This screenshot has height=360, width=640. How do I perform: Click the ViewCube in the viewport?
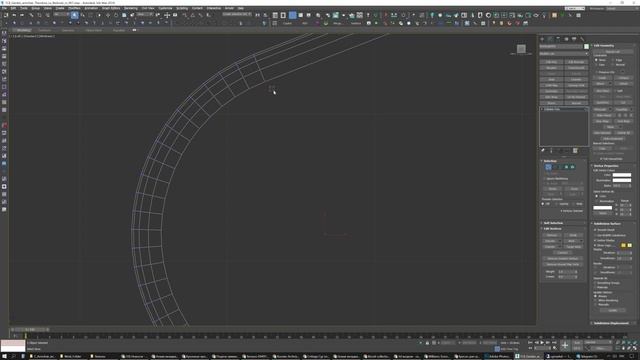click(x=521, y=49)
